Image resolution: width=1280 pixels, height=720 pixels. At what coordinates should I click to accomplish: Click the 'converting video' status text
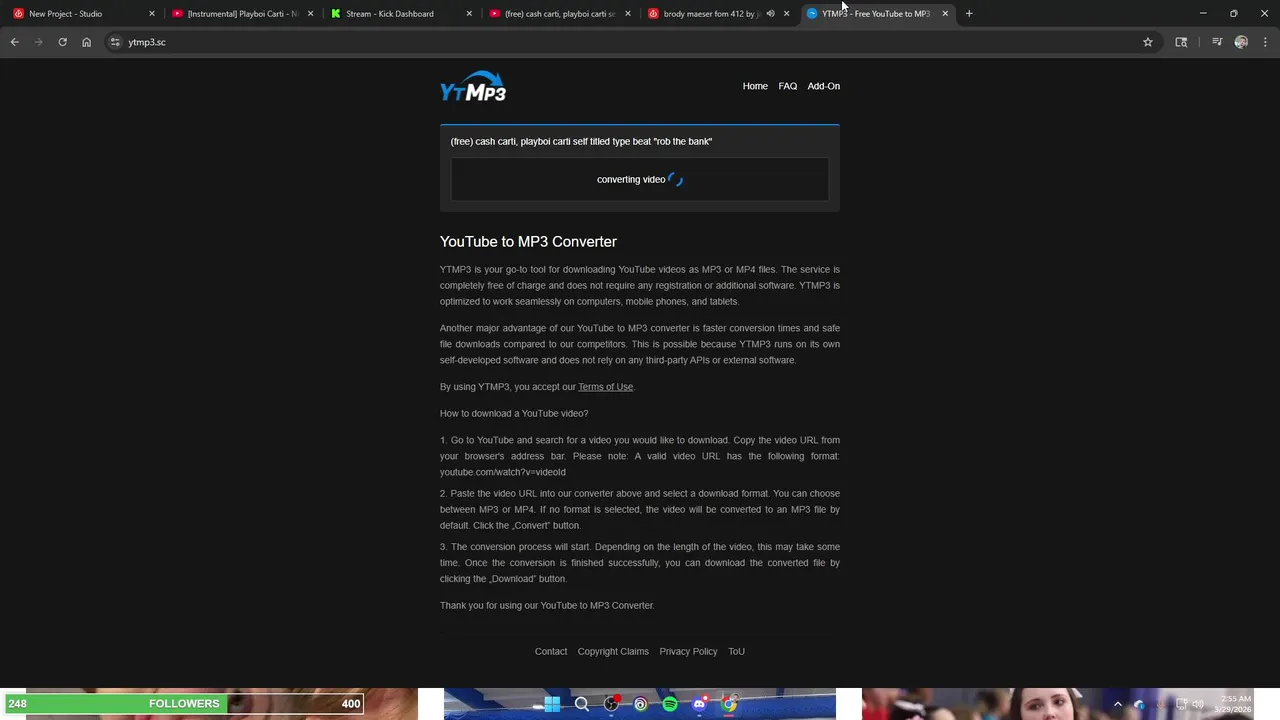point(631,179)
